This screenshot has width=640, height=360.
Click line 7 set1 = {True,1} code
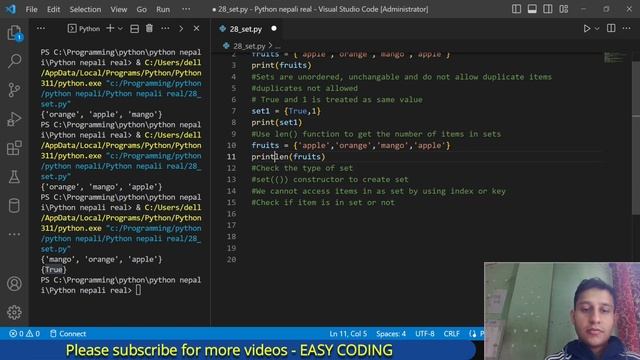coord(286,111)
